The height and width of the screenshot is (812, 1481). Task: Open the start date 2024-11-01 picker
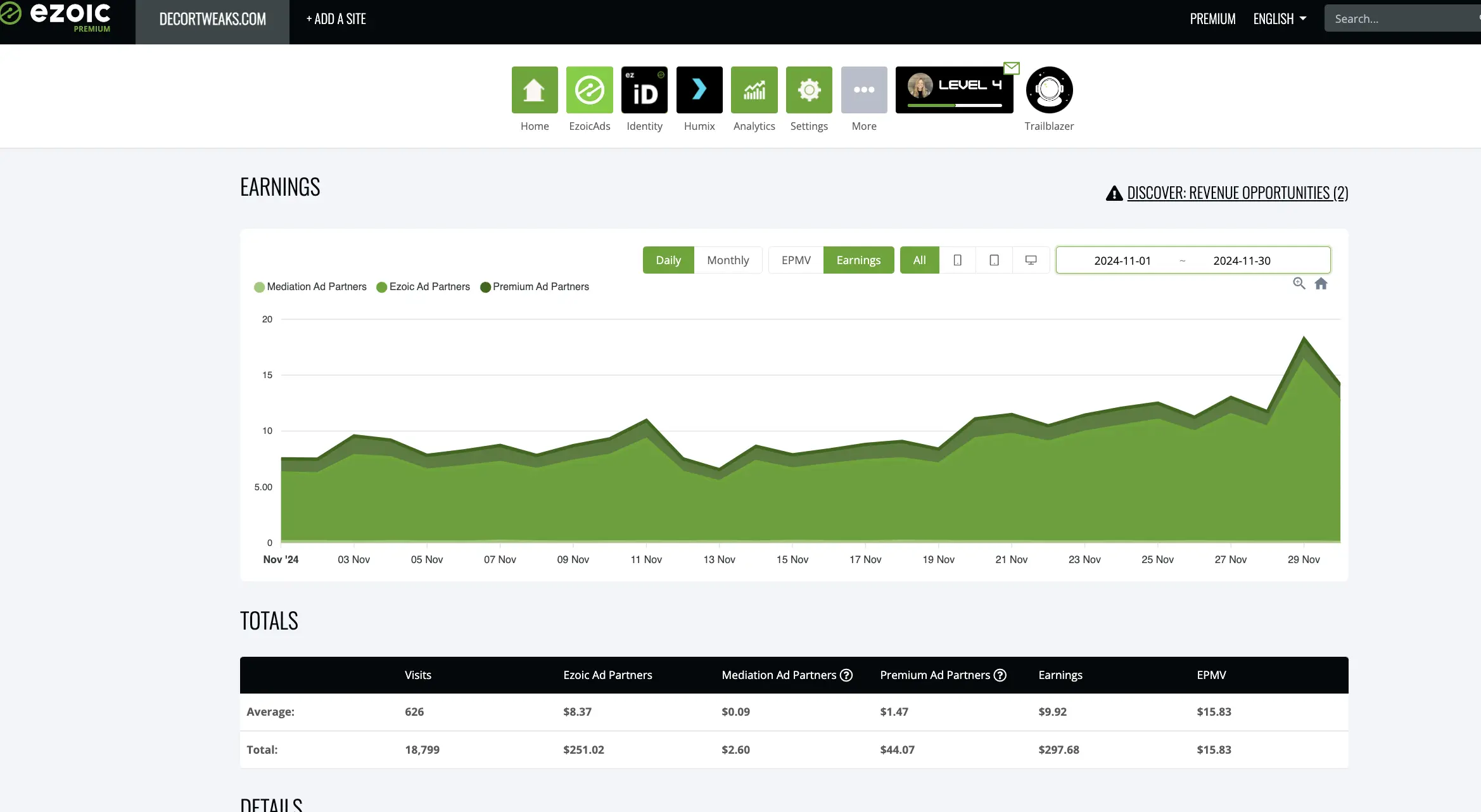click(x=1122, y=261)
